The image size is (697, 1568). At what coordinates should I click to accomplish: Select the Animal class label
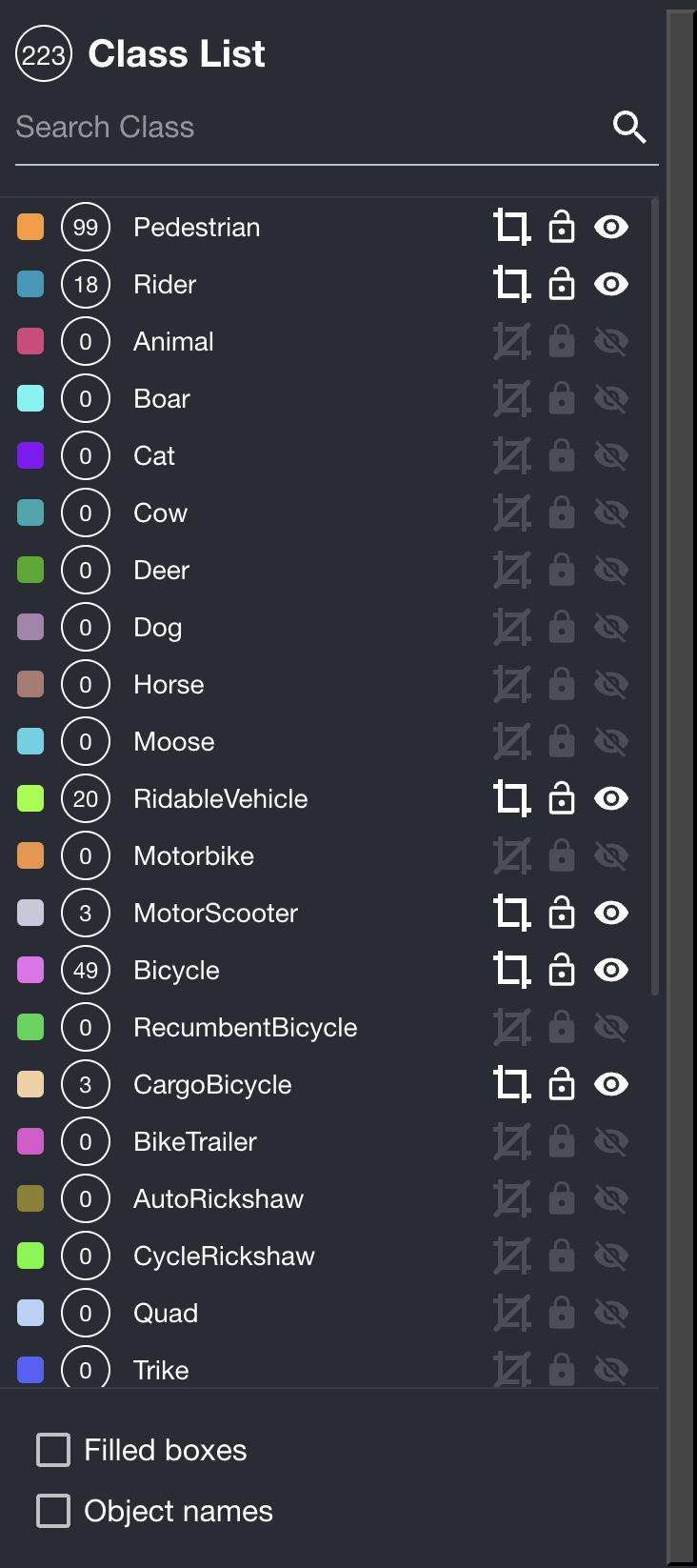(173, 342)
